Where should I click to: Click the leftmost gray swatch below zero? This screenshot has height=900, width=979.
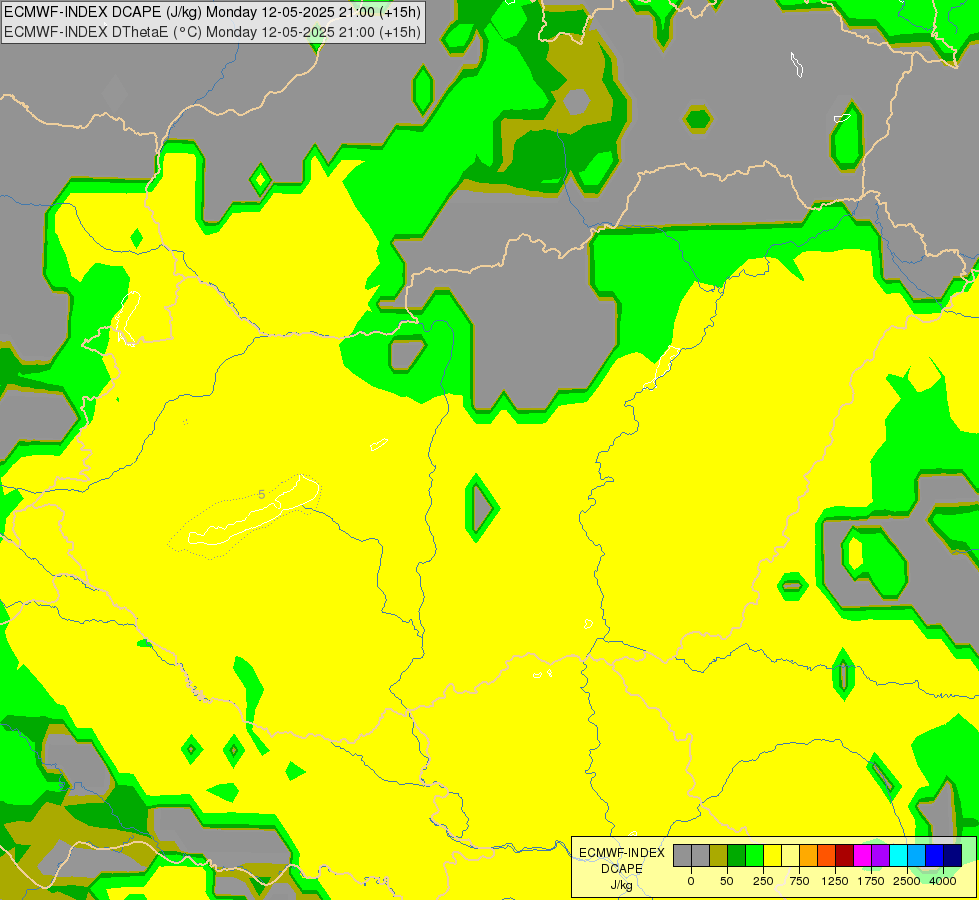point(682,855)
